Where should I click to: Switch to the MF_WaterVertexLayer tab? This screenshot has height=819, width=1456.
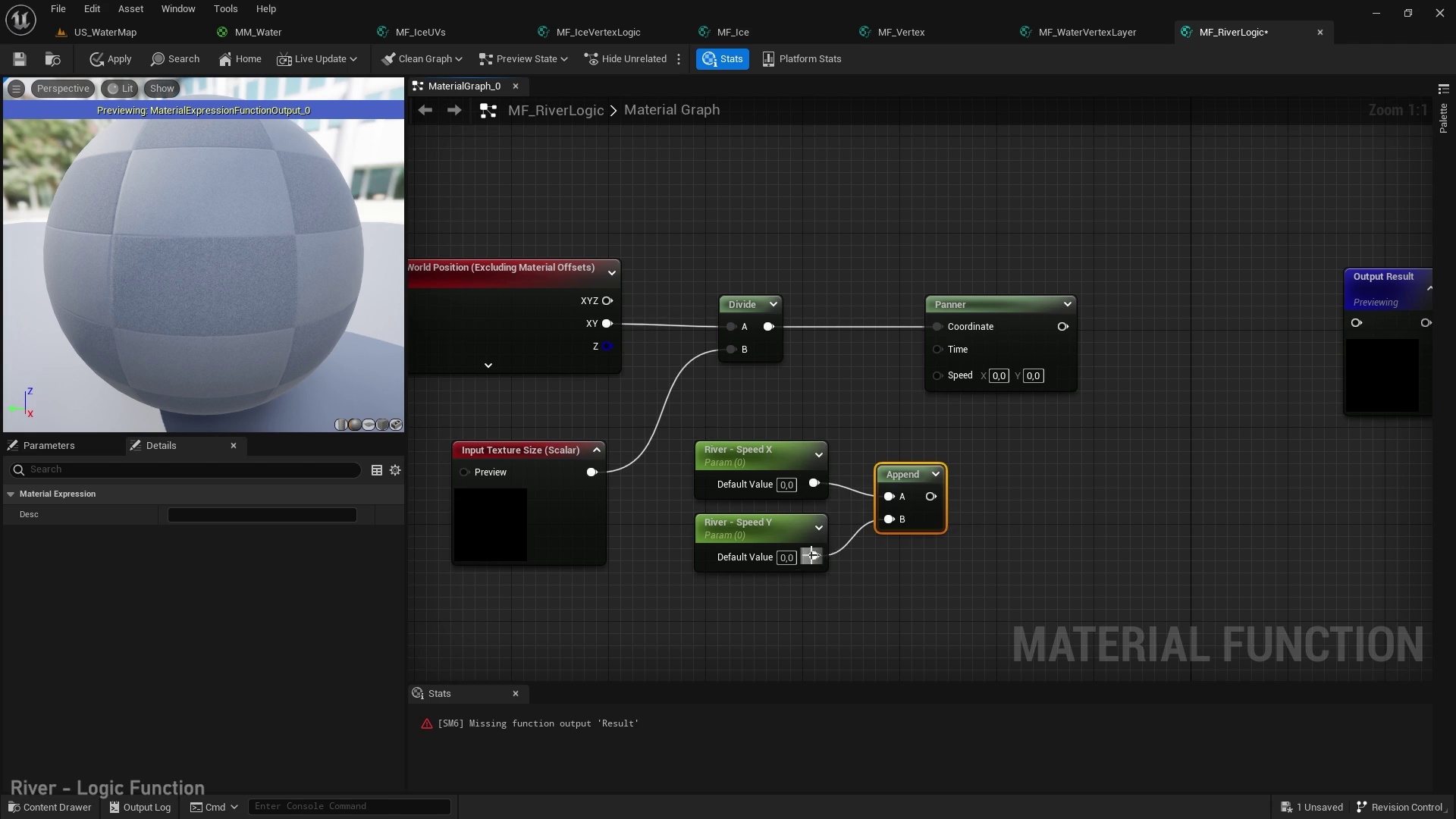1087,33
